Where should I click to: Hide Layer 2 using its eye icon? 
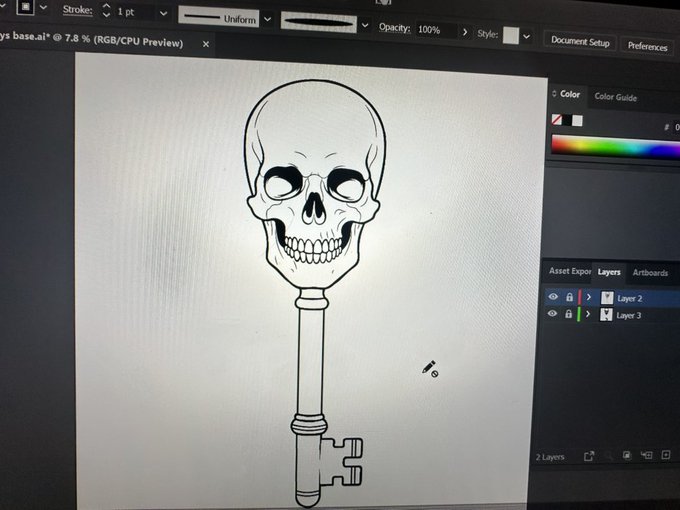click(x=552, y=297)
